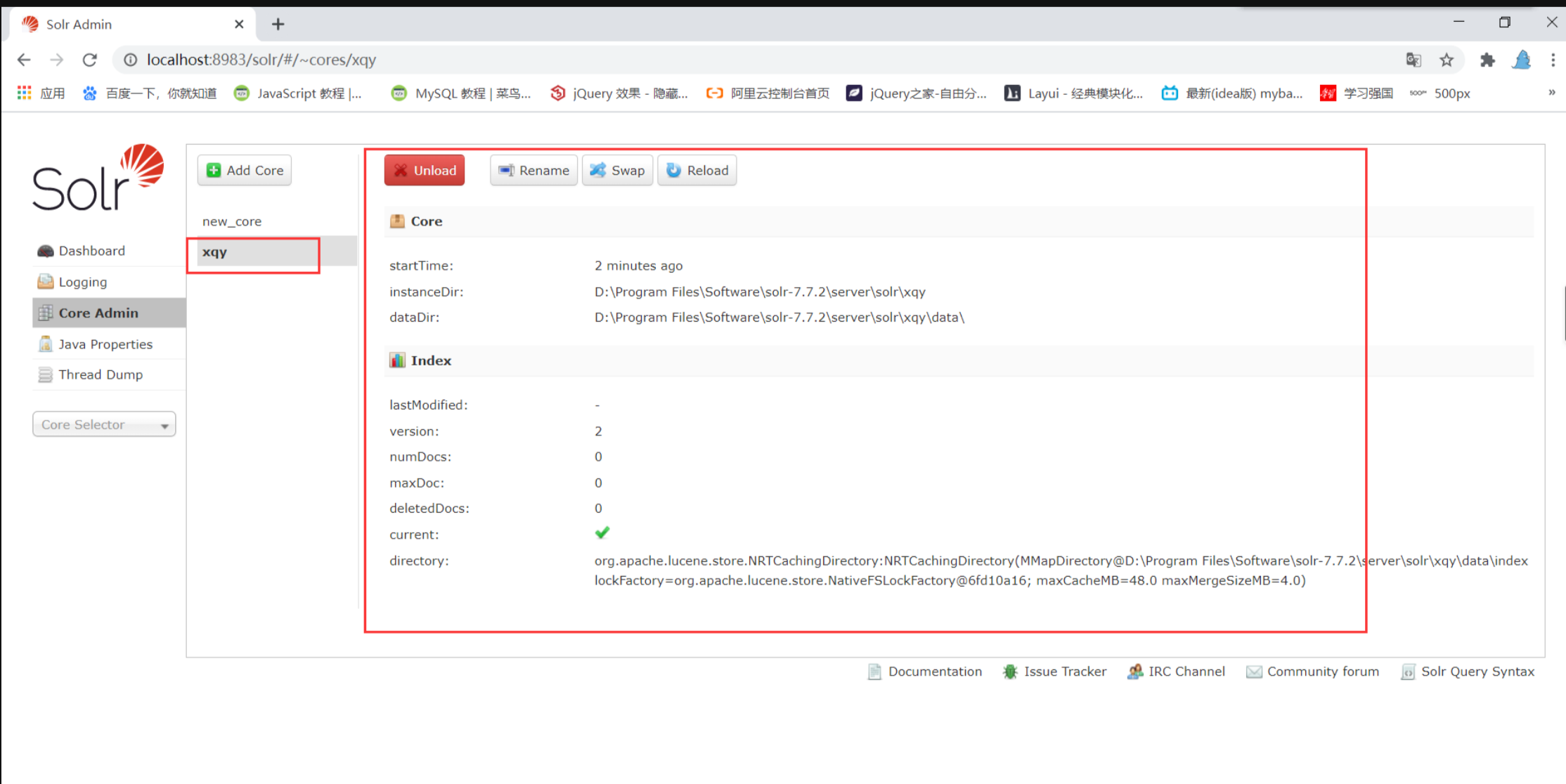Click the Rename core button

point(533,171)
